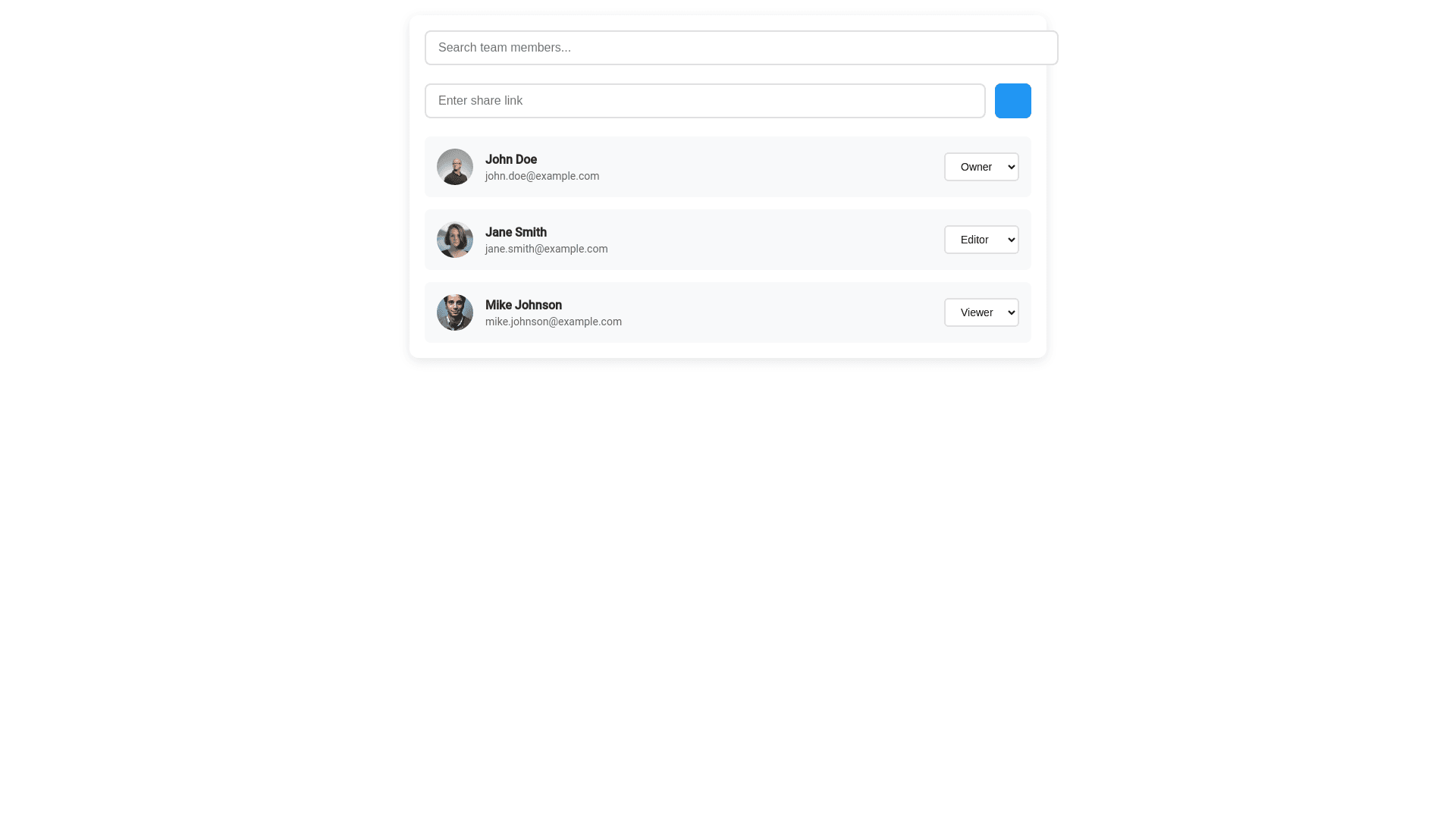Click Jane Smith's profile avatar

click(x=454, y=239)
